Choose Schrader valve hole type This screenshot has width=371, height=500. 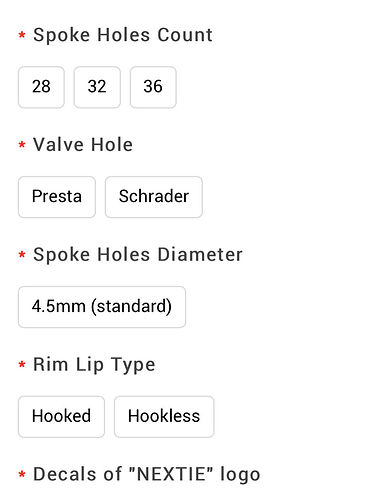click(x=154, y=197)
